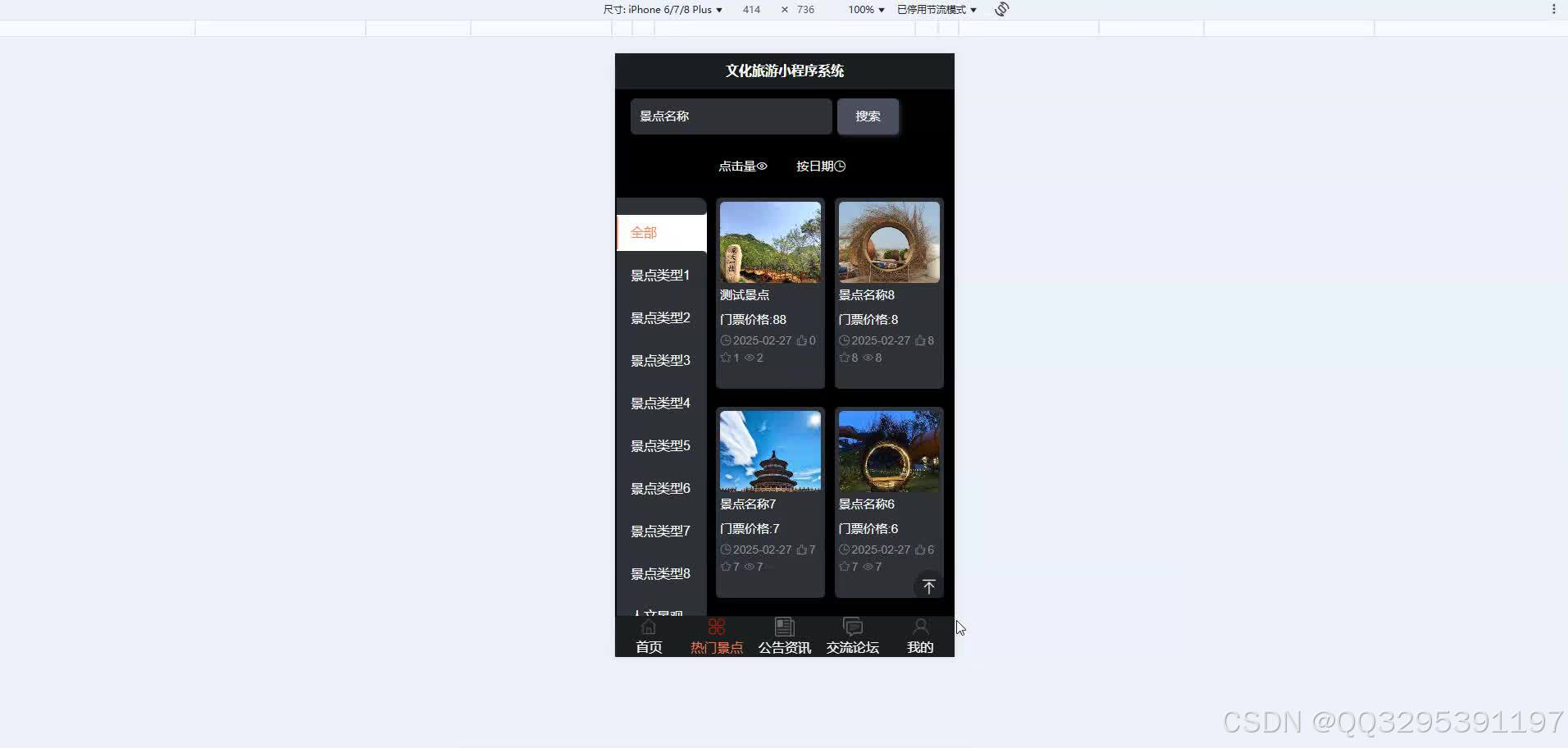Image resolution: width=1568 pixels, height=748 pixels.
Task: Select the 全部 category filter
Action: coord(644,232)
